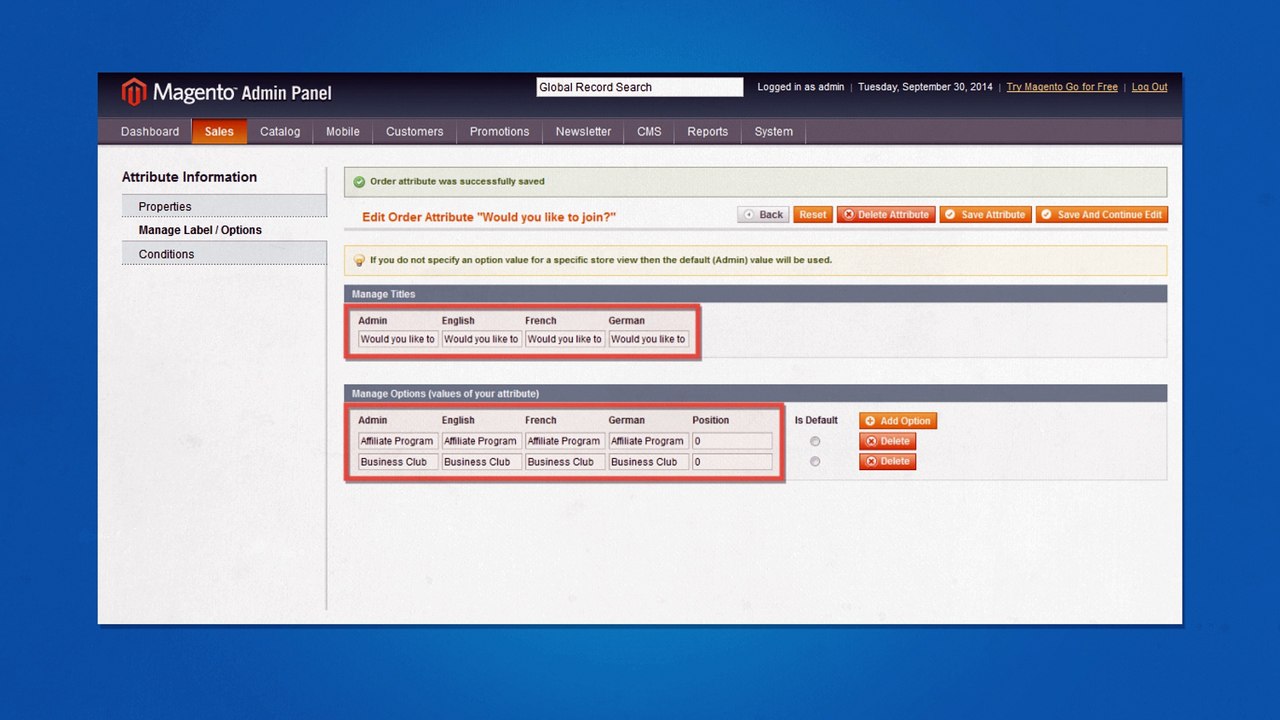Screen dimensions: 1280x720
Task: Click the Position column header
Action: (x=711, y=420)
